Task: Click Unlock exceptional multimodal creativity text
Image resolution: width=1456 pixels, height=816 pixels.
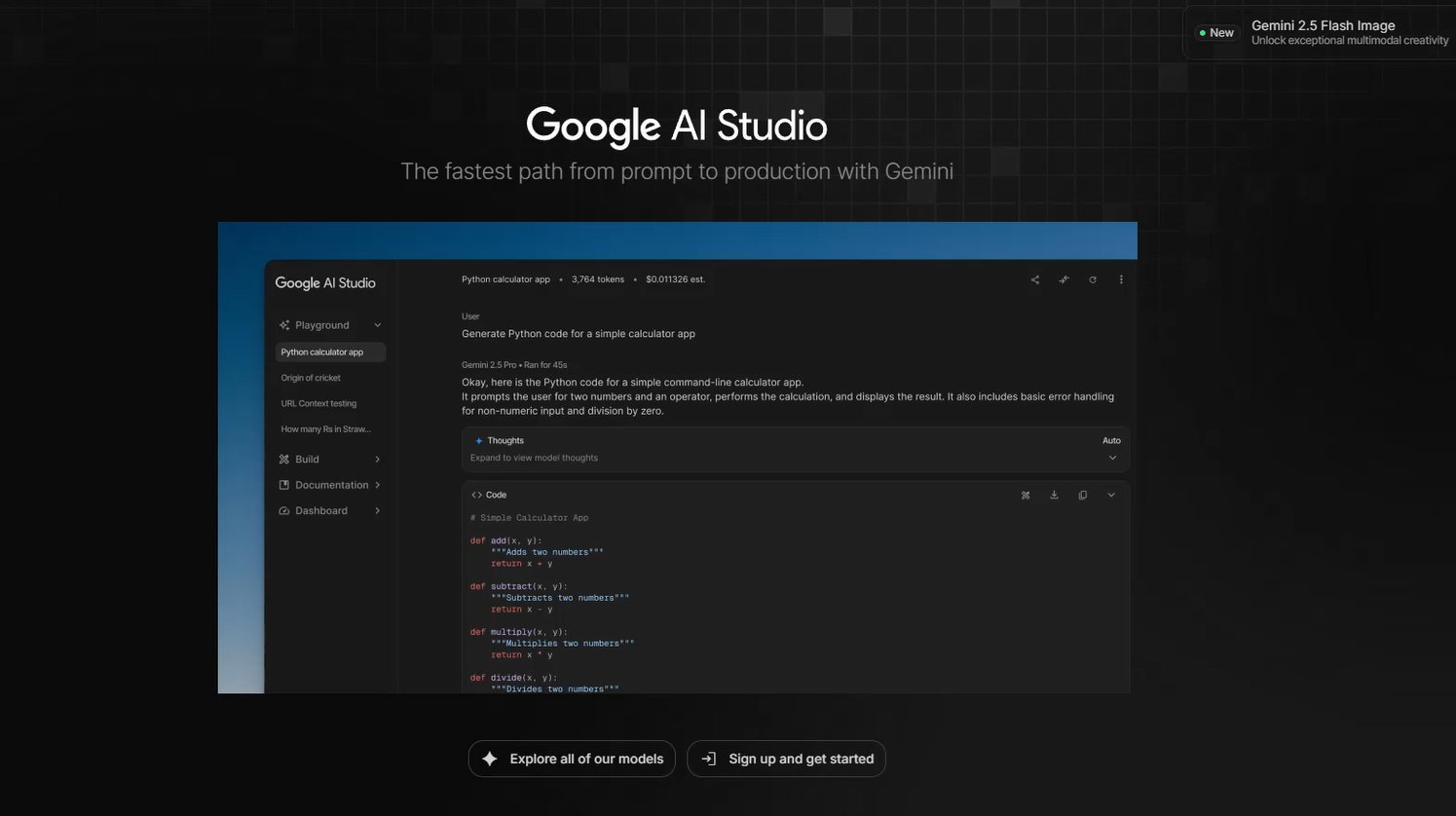Action: pyautogui.click(x=1350, y=41)
